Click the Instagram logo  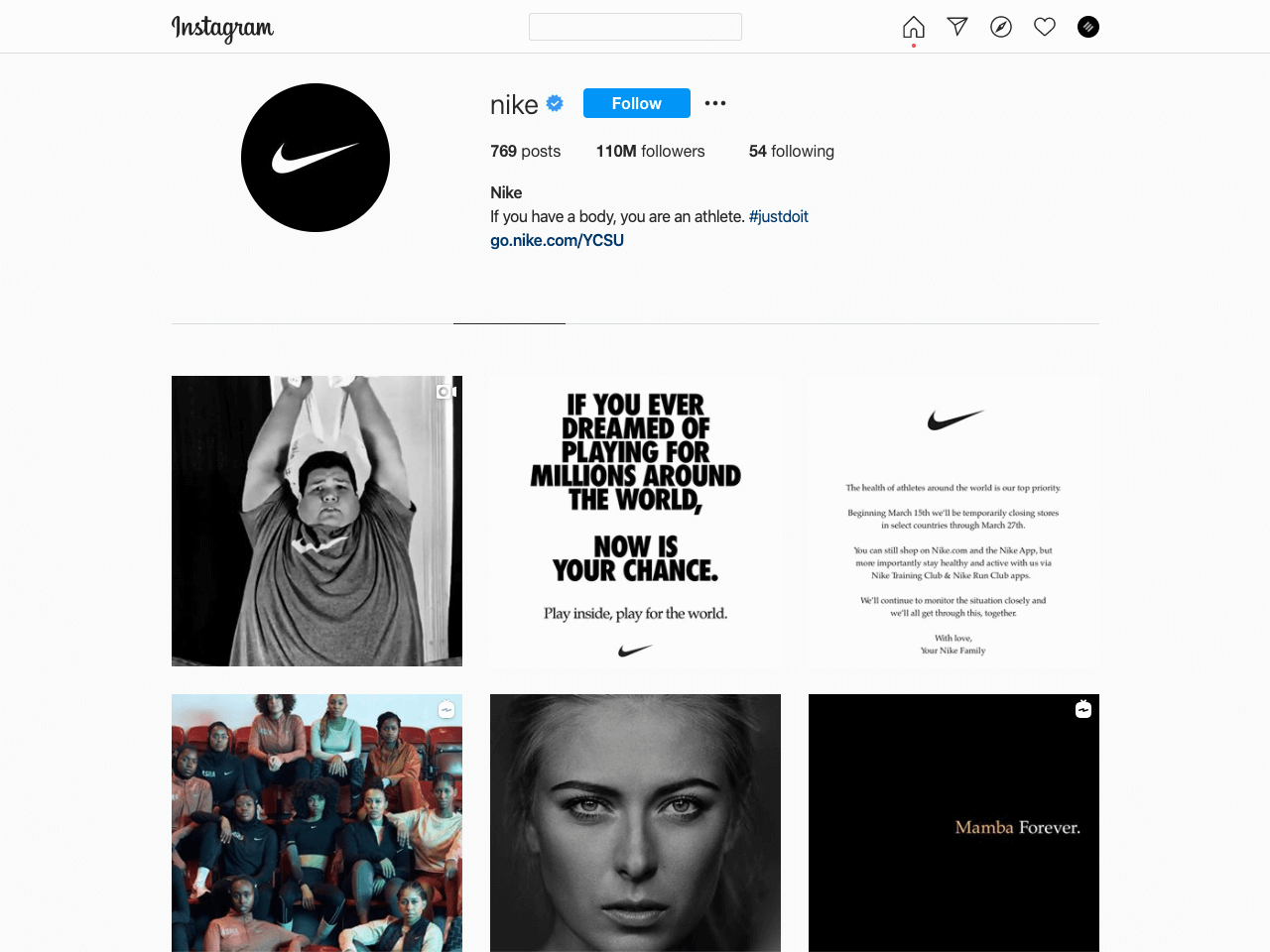pyautogui.click(x=222, y=28)
